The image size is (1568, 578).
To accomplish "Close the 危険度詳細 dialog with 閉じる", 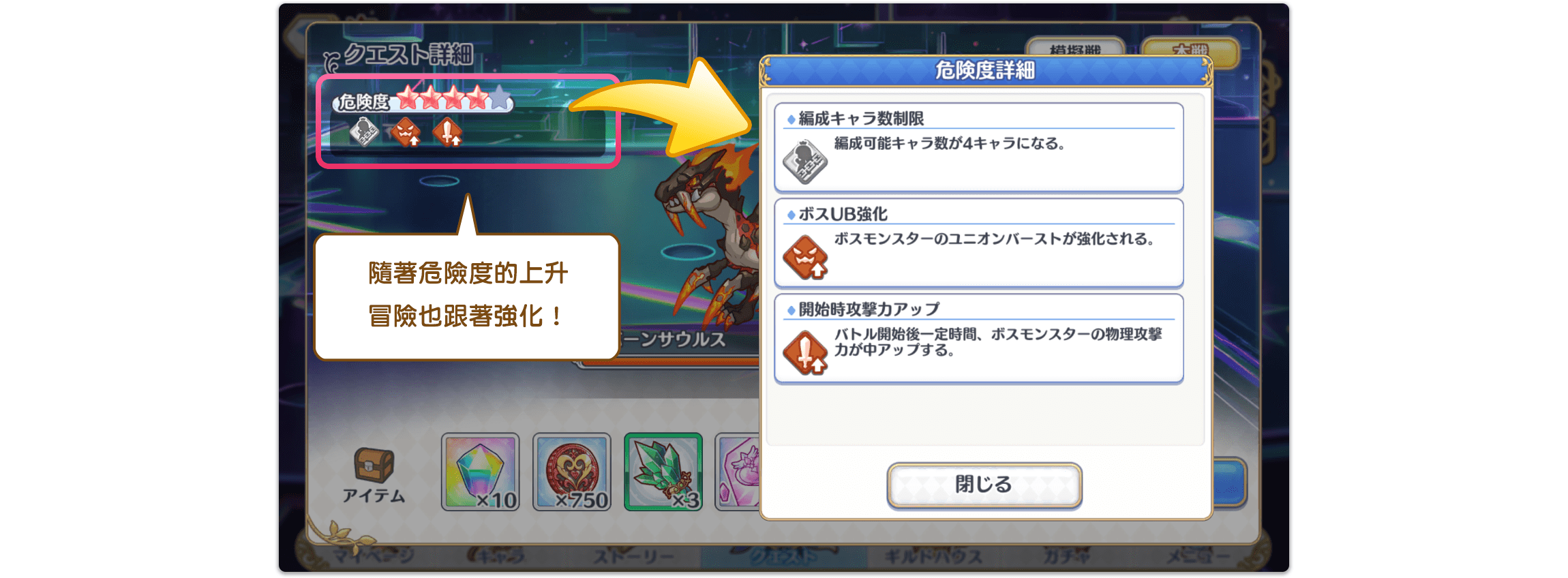I will click(x=984, y=485).
